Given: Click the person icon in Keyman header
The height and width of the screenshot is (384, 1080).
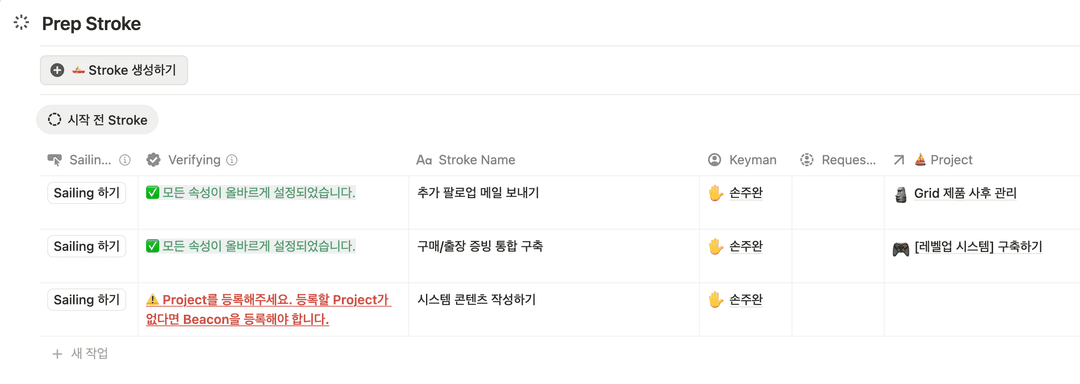Looking at the screenshot, I should click(714, 160).
